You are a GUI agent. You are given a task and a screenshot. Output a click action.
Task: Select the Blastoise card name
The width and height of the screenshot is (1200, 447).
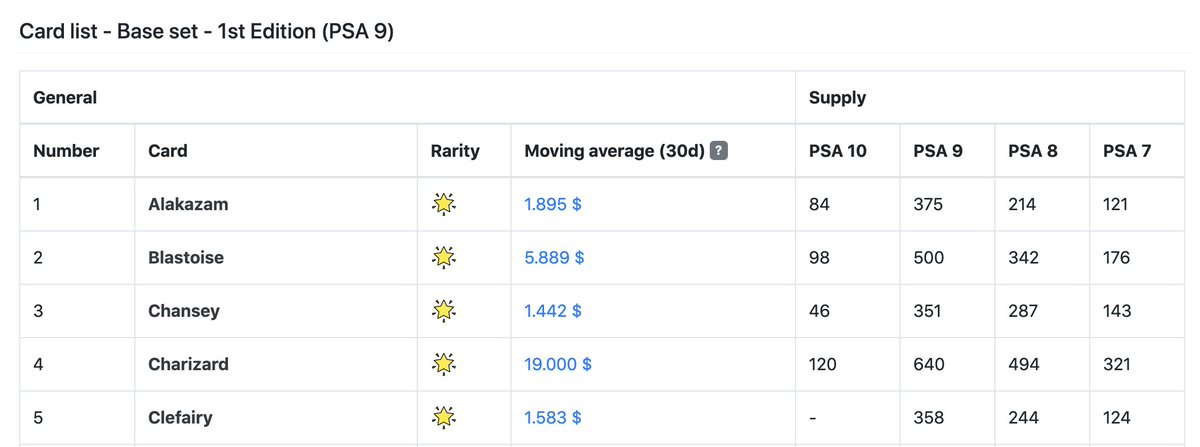[x=186, y=257]
